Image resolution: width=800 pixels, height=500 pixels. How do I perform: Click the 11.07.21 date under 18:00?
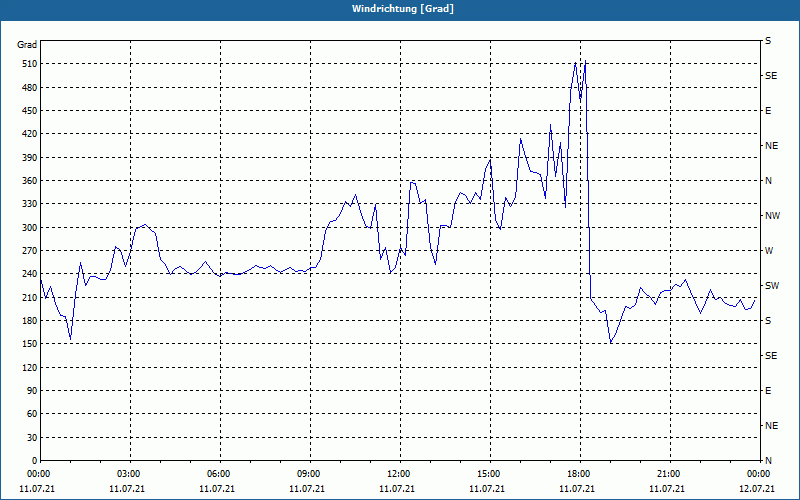[577, 489]
